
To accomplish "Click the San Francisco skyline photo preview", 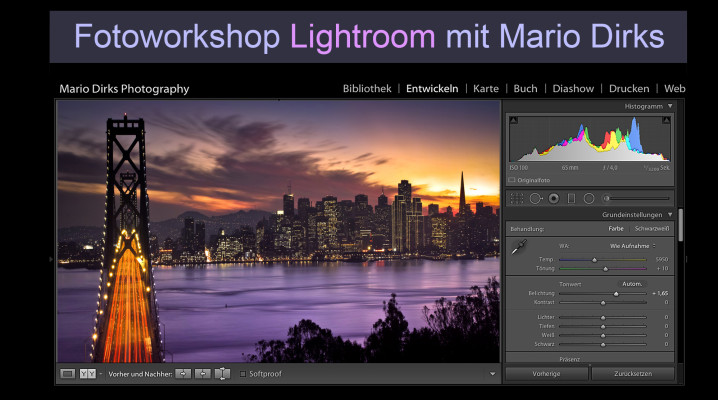I will click(x=278, y=232).
